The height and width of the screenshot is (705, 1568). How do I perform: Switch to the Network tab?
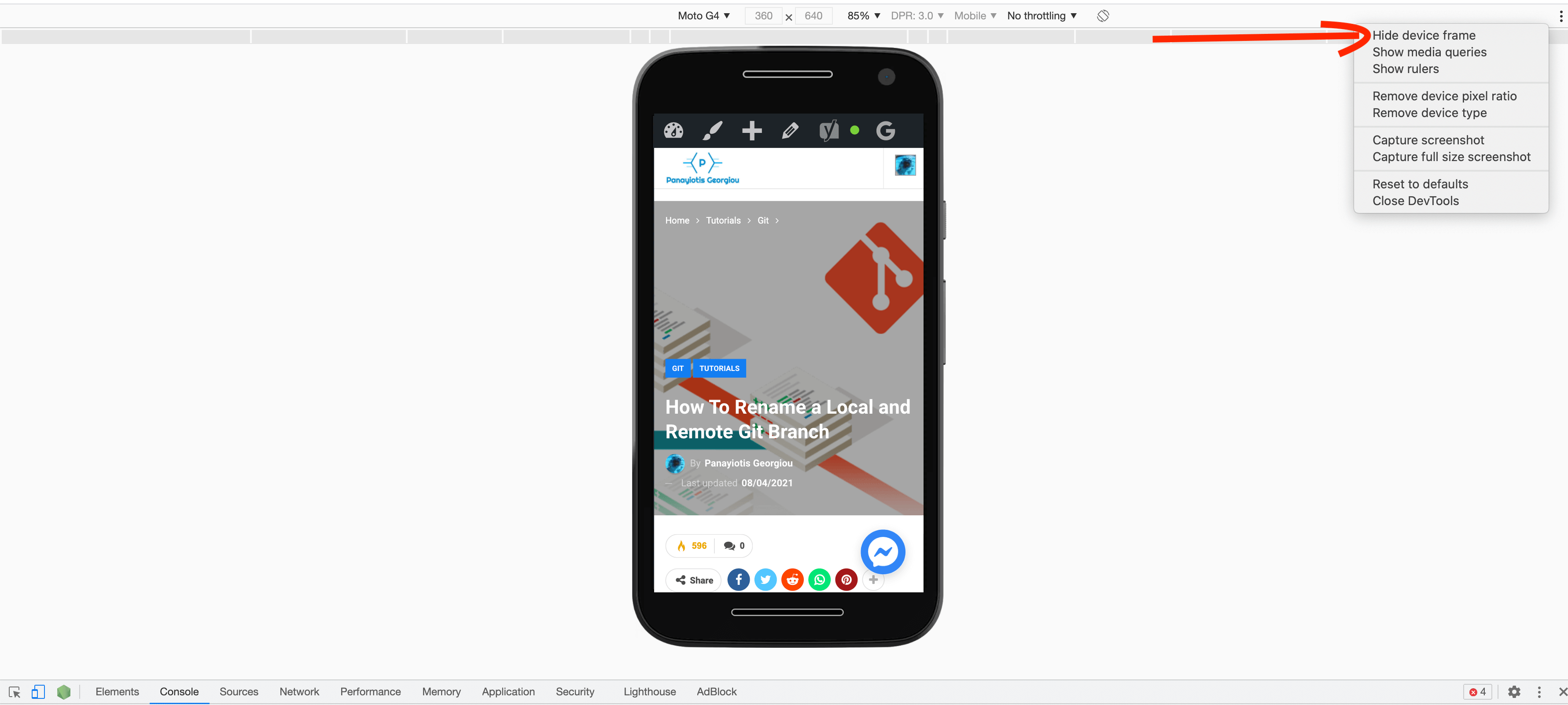click(299, 691)
